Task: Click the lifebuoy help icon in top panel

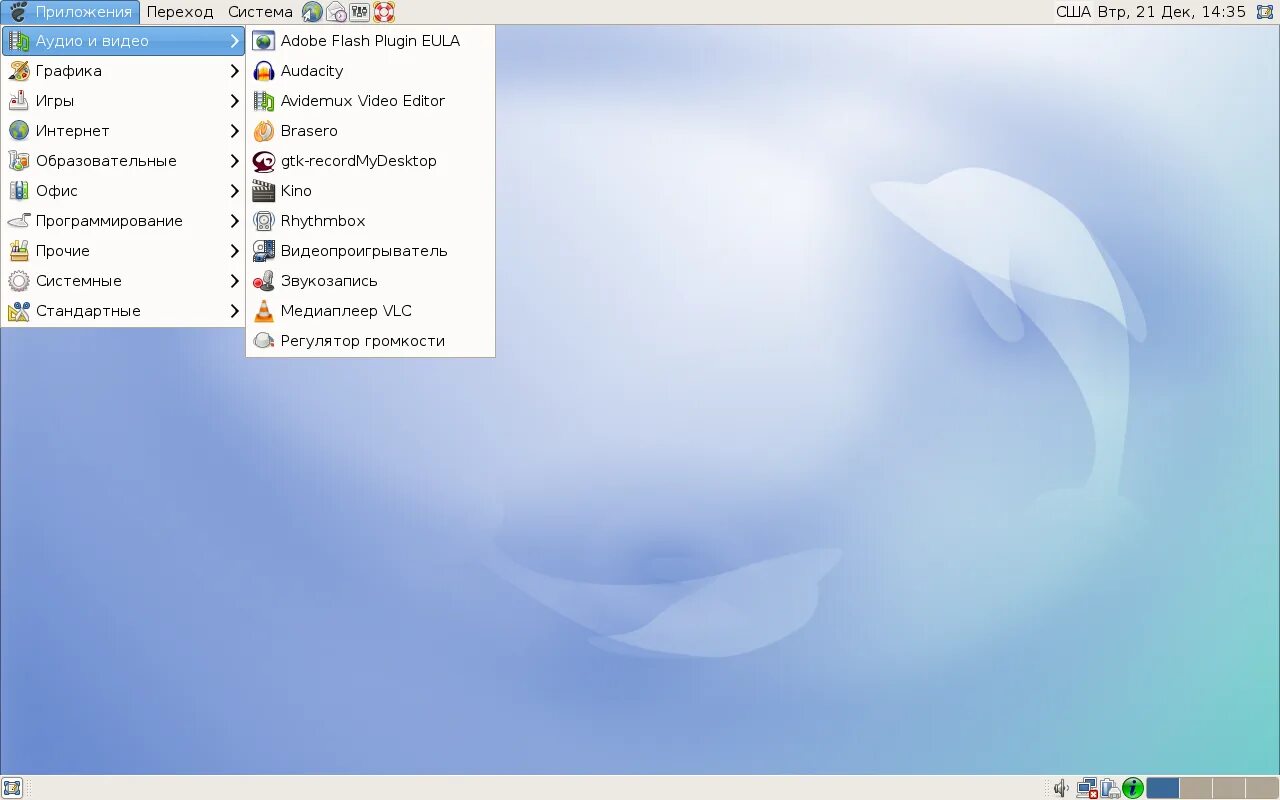Action: [384, 12]
